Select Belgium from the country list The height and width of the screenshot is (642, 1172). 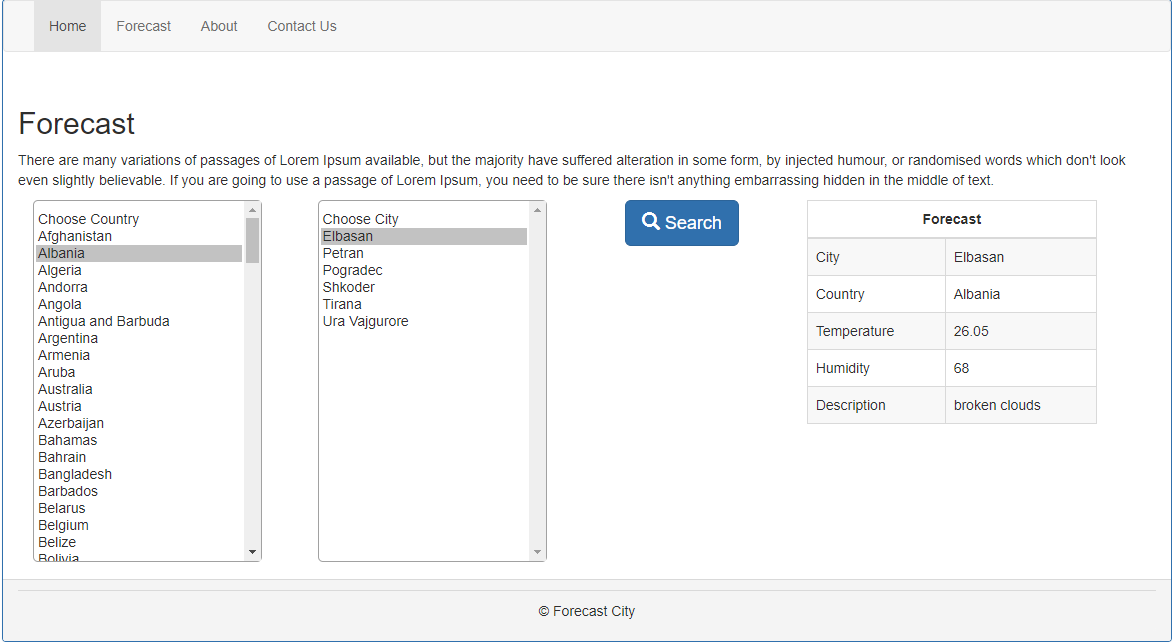pyautogui.click(x=63, y=525)
